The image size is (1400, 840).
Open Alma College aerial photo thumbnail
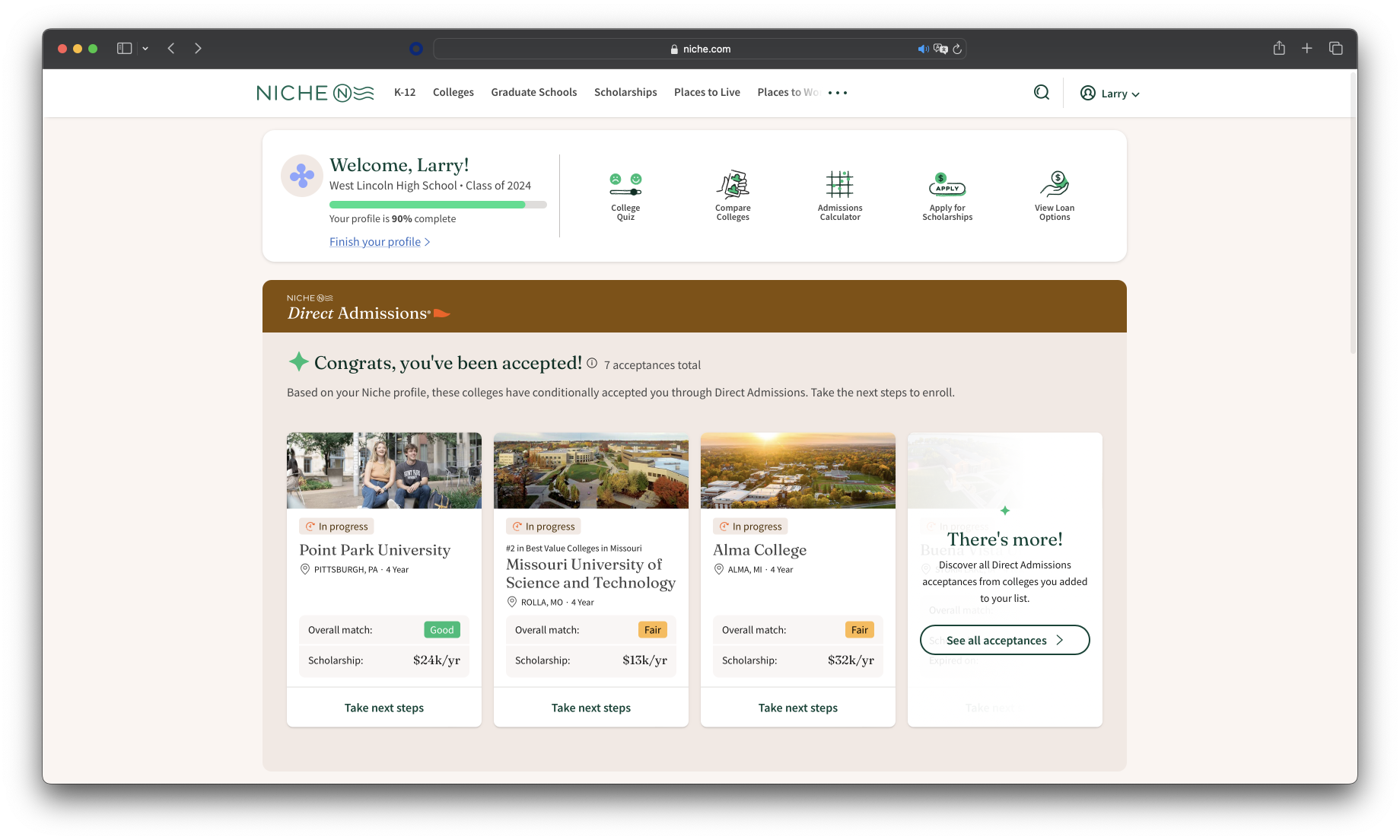[798, 470]
